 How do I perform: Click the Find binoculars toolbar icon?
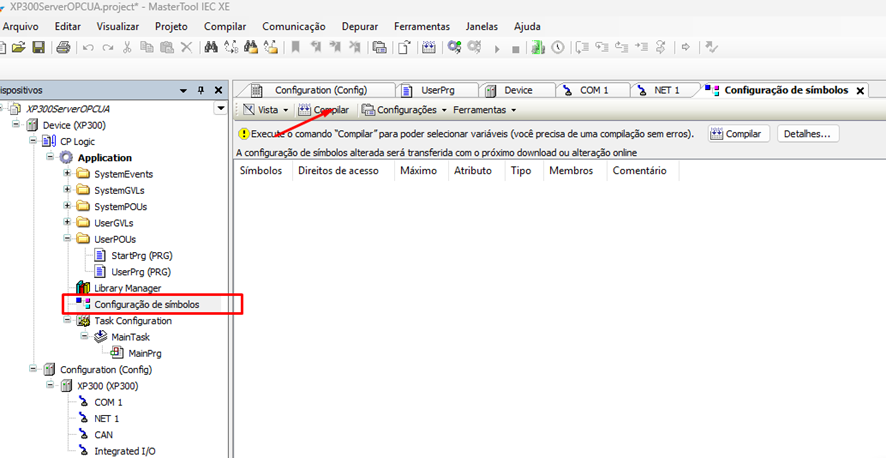pyautogui.click(x=211, y=47)
